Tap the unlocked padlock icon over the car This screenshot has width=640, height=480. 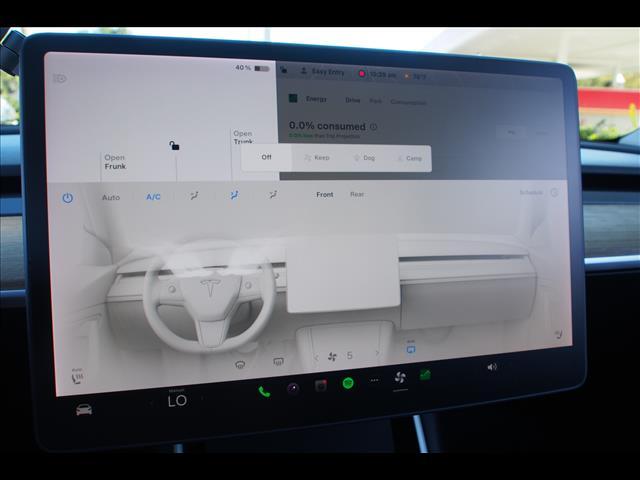click(174, 145)
